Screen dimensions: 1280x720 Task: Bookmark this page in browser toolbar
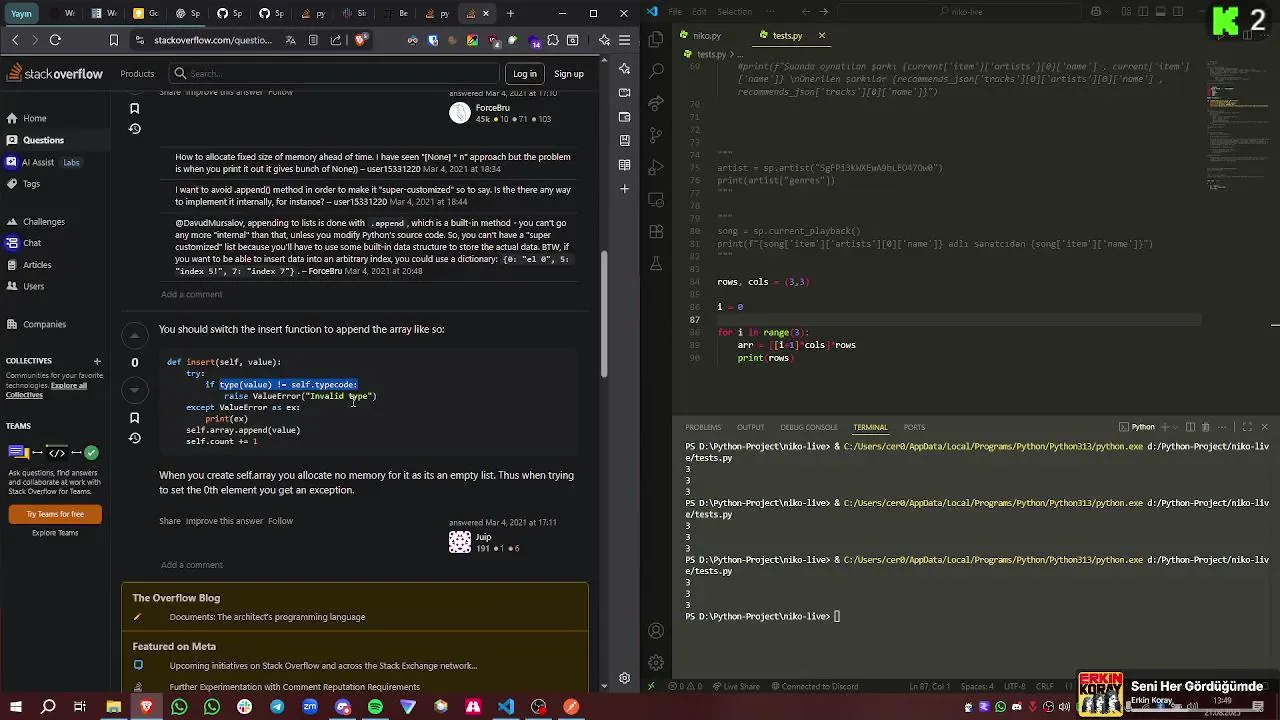[114, 40]
